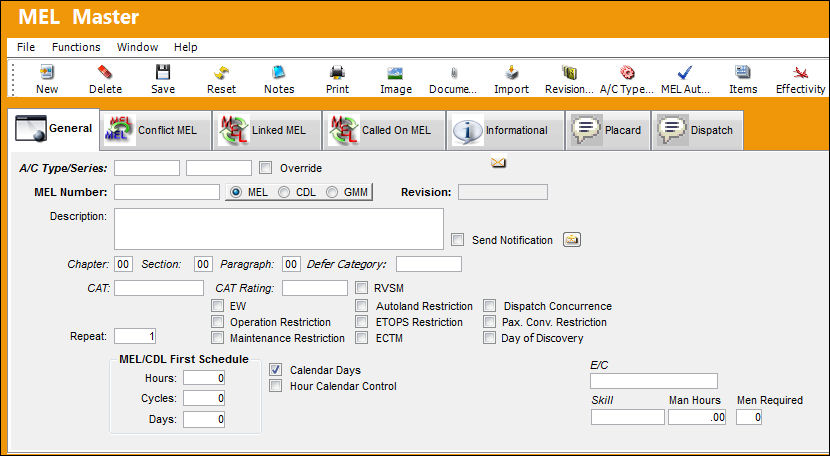The image size is (830, 456).
Task: Open Notes from the toolbar
Action: (279, 73)
